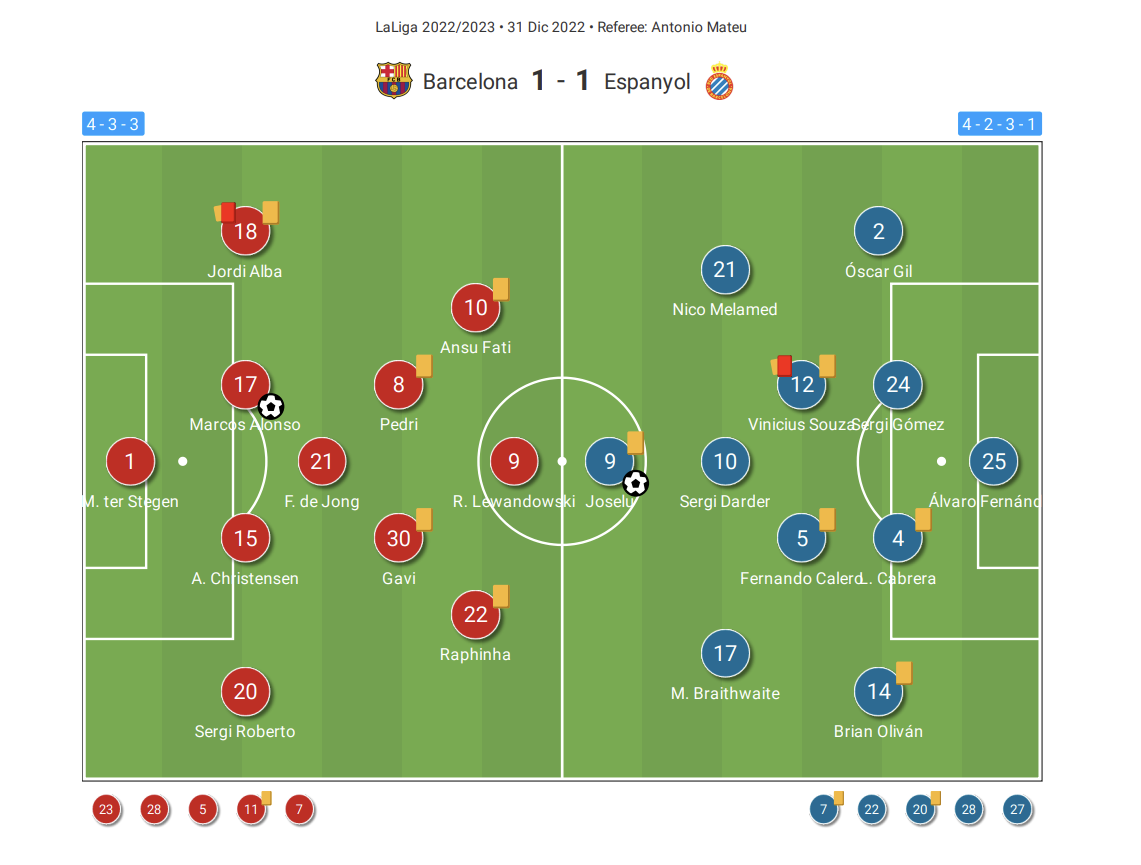Click the Barcelona team name
This screenshot has height=865, width=1141.
pos(470,81)
